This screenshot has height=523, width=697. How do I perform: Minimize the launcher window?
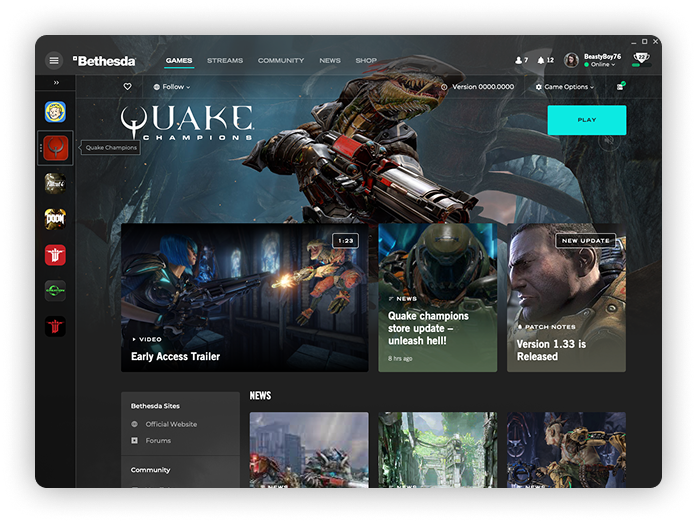pyautogui.click(x=634, y=42)
